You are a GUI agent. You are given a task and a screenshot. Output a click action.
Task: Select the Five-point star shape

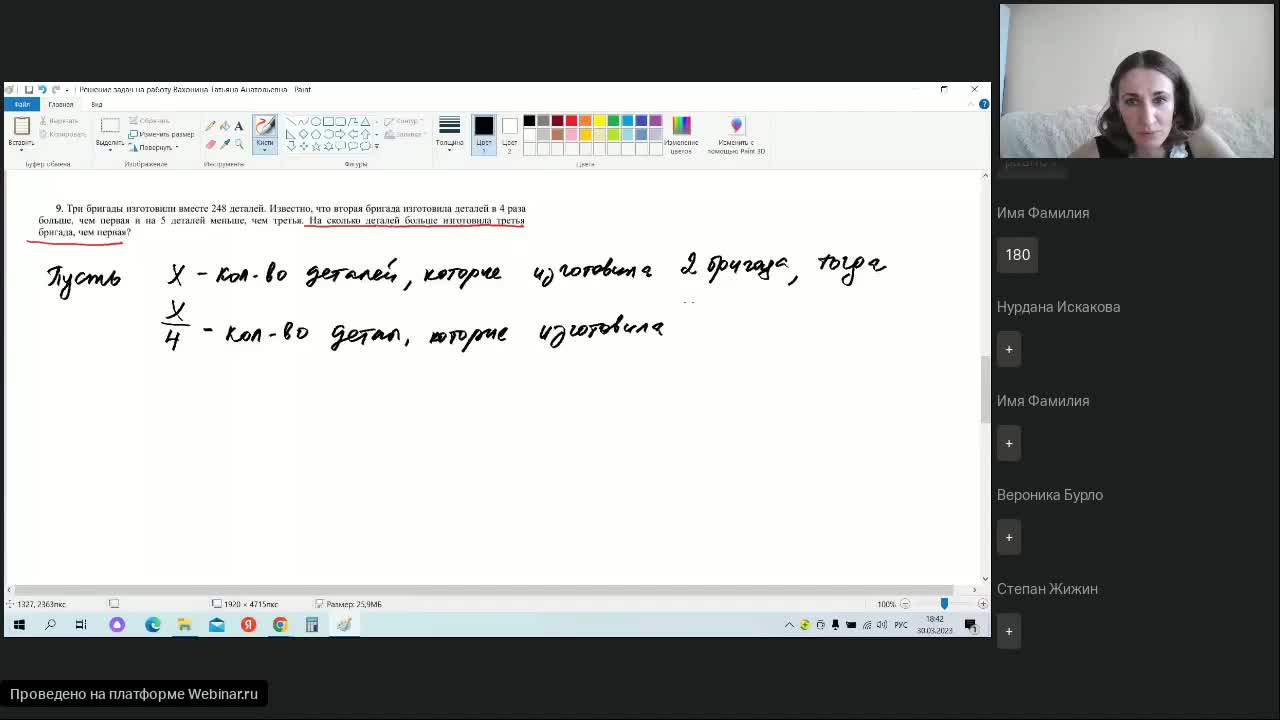click(x=316, y=146)
